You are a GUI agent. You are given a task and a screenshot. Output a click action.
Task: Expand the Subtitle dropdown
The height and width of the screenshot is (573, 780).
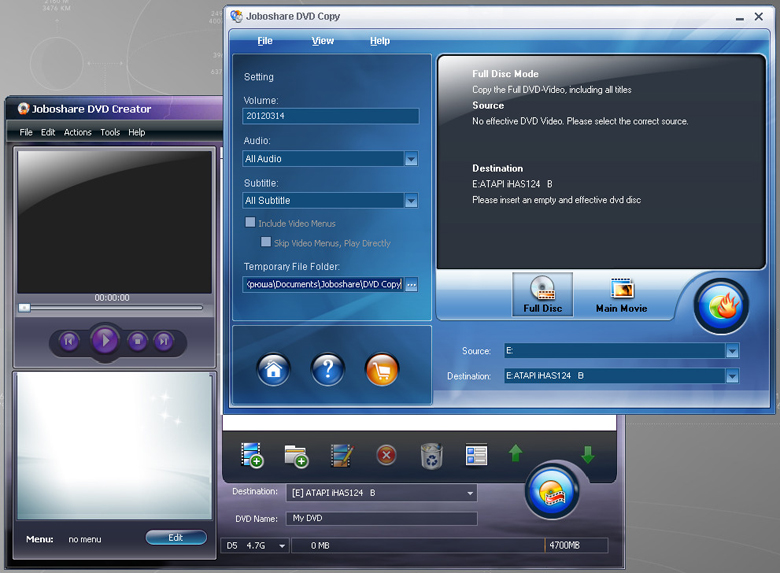coord(411,201)
